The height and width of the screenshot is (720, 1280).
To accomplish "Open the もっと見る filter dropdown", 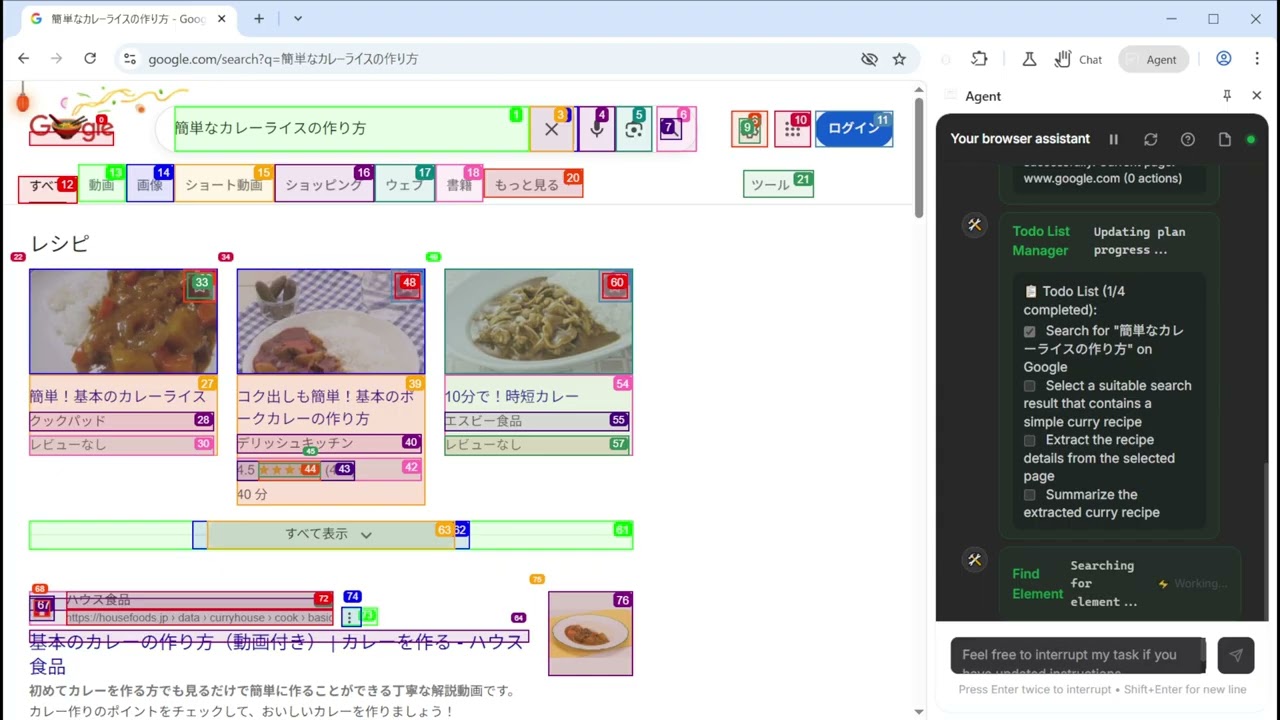I will [x=534, y=185].
